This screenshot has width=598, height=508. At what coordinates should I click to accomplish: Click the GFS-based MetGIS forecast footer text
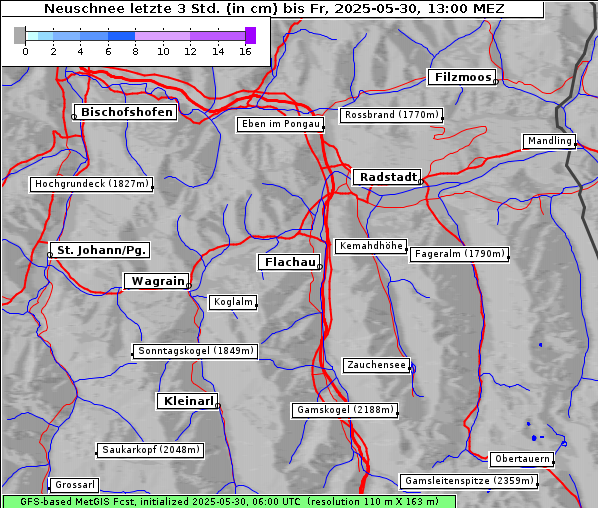(229, 502)
